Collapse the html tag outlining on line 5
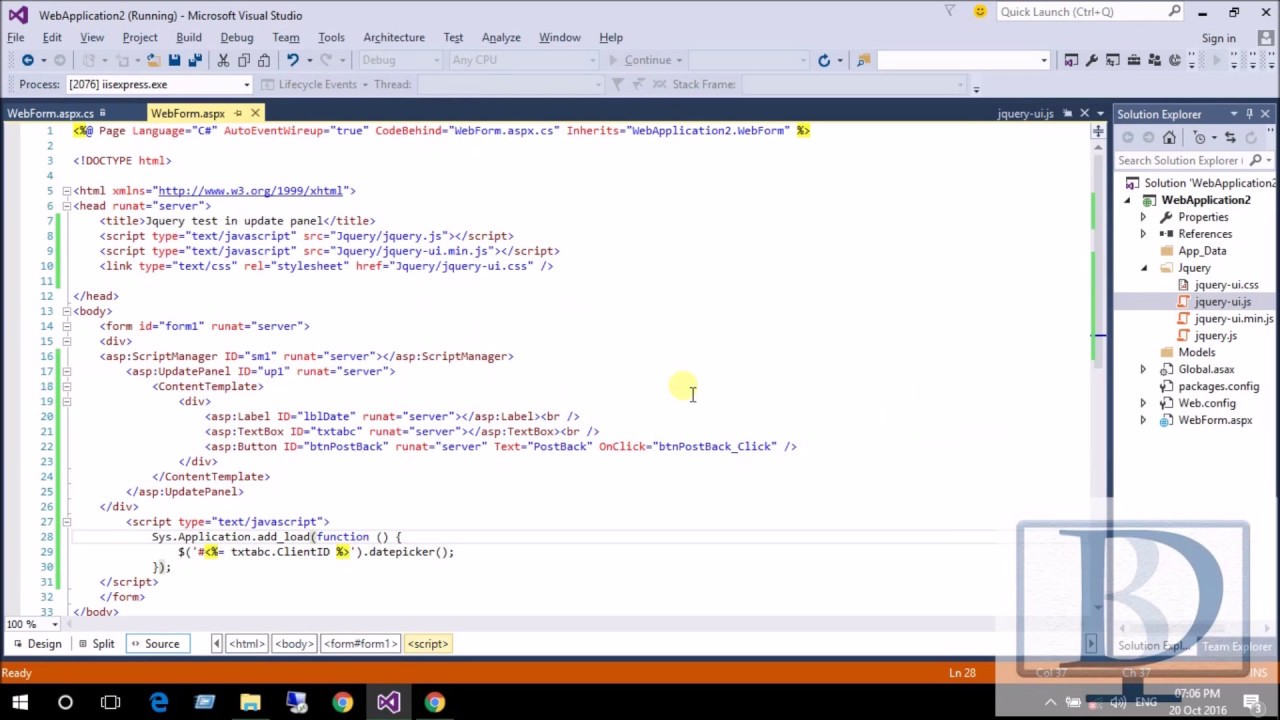 66,190
